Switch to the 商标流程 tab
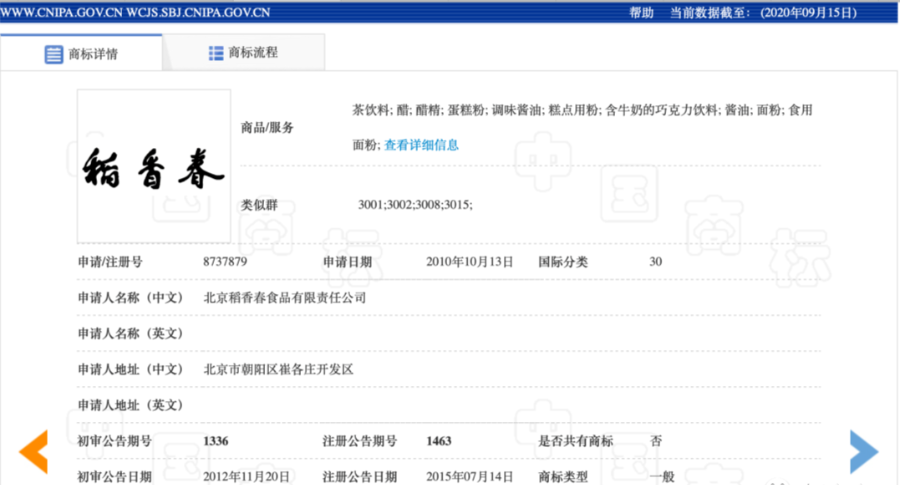 pyautogui.click(x=244, y=53)
